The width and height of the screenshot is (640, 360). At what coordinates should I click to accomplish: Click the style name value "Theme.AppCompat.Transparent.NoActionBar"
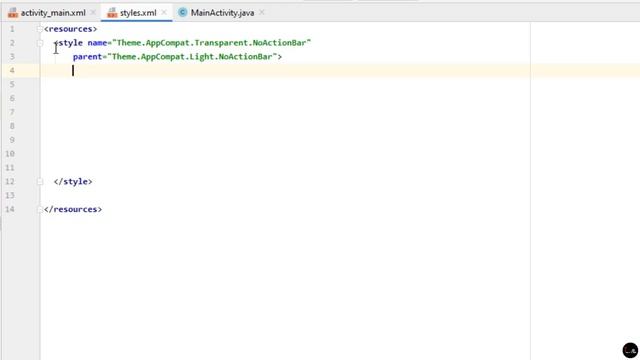point(211,43)
